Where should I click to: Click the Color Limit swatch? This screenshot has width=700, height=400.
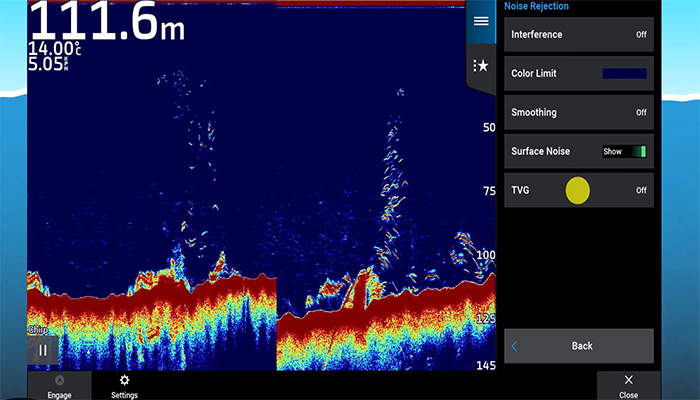[x=624, y=74]
